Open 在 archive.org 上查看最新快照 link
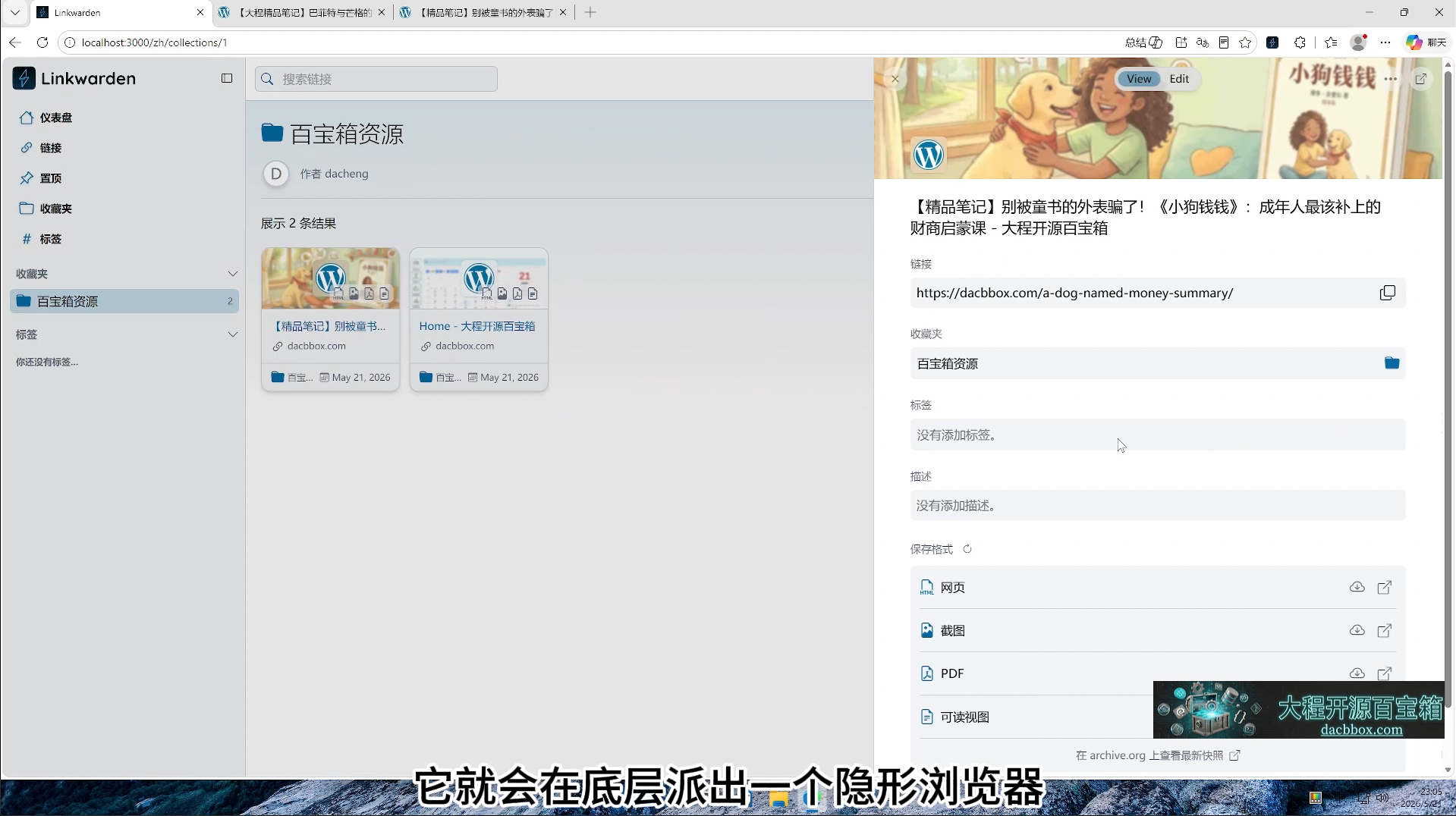The width and height of the screenshot is (1456, 816). point(1158,755)
